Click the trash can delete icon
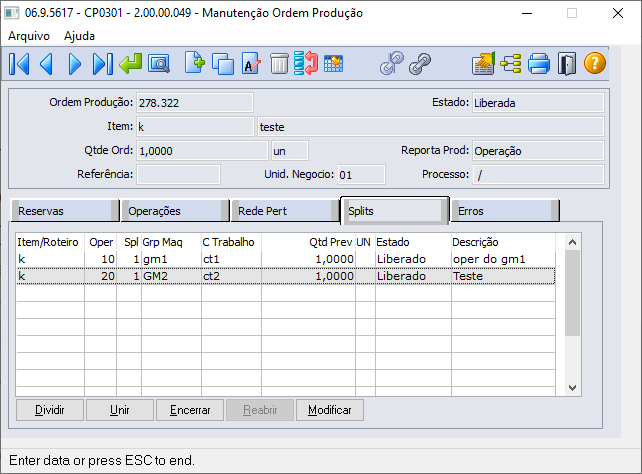The image size is (642, 474). pyautogui.click(x=279, y=64)
